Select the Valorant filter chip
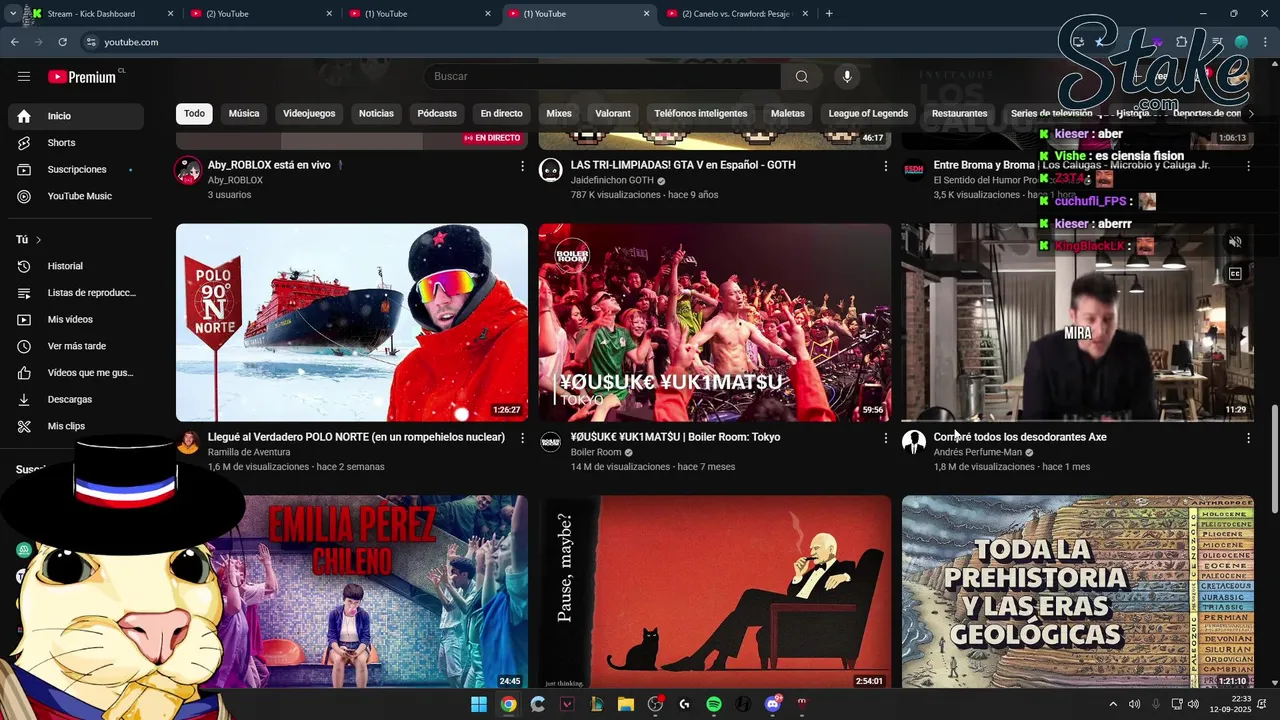The image size is (1280, 720). pyautogui.click(x=613, y=114)
